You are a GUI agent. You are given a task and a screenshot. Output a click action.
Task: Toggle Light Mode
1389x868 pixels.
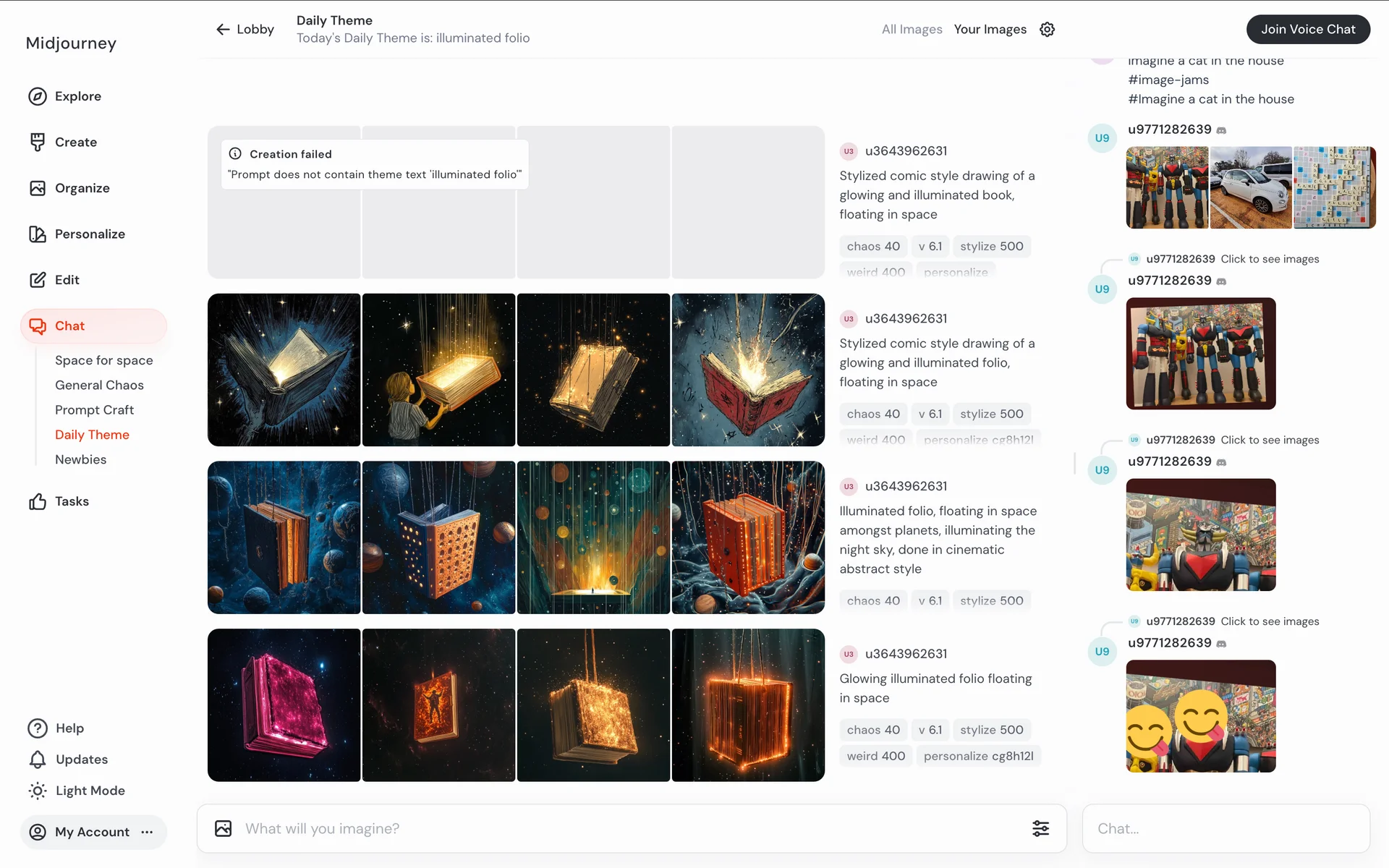[x=77, y=791]
